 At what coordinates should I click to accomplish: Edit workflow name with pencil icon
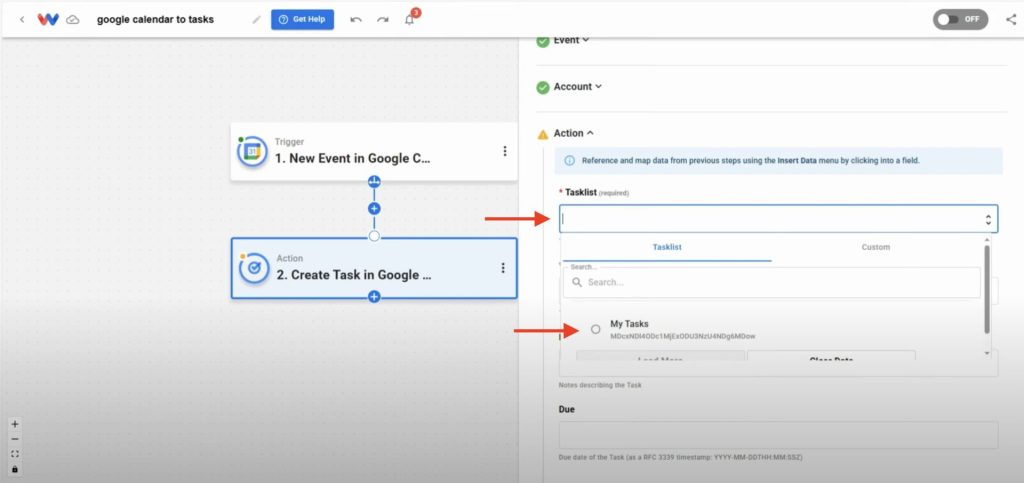coord(256,20)
